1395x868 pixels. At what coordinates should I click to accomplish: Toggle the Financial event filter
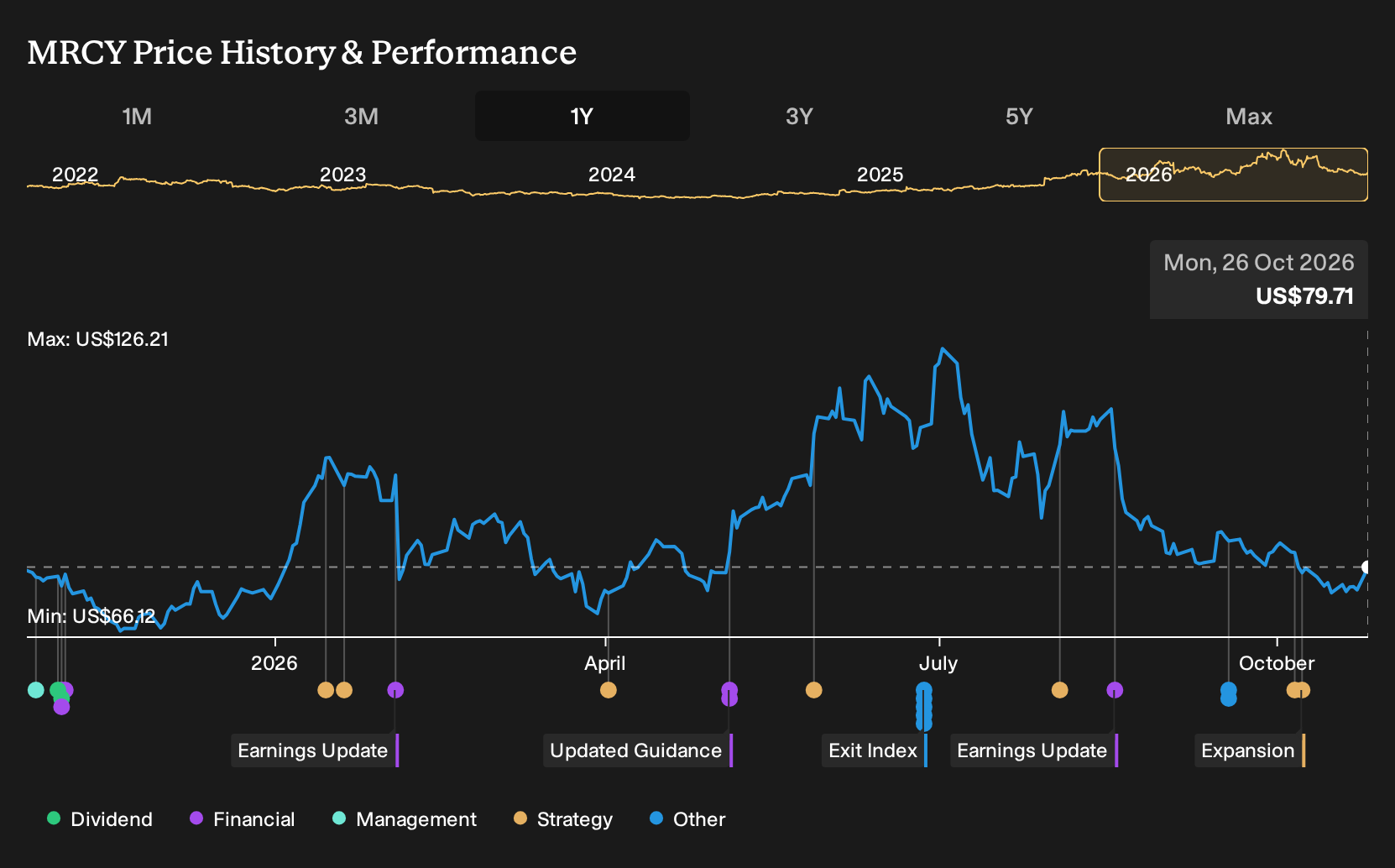pos(243,819)
